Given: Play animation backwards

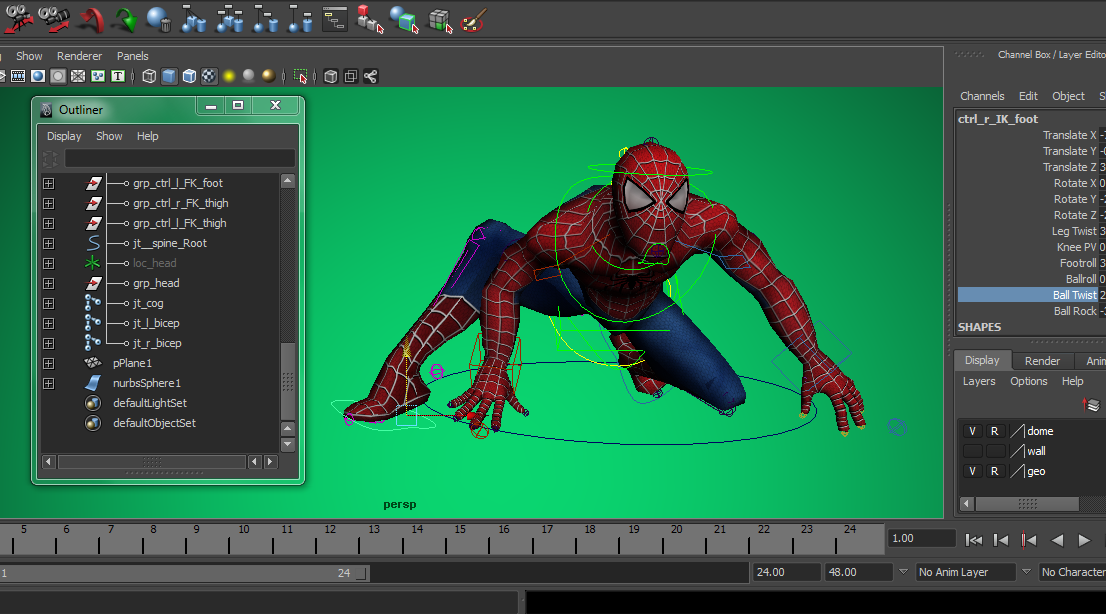Looking at the screenshot, I should [1057, 540].
